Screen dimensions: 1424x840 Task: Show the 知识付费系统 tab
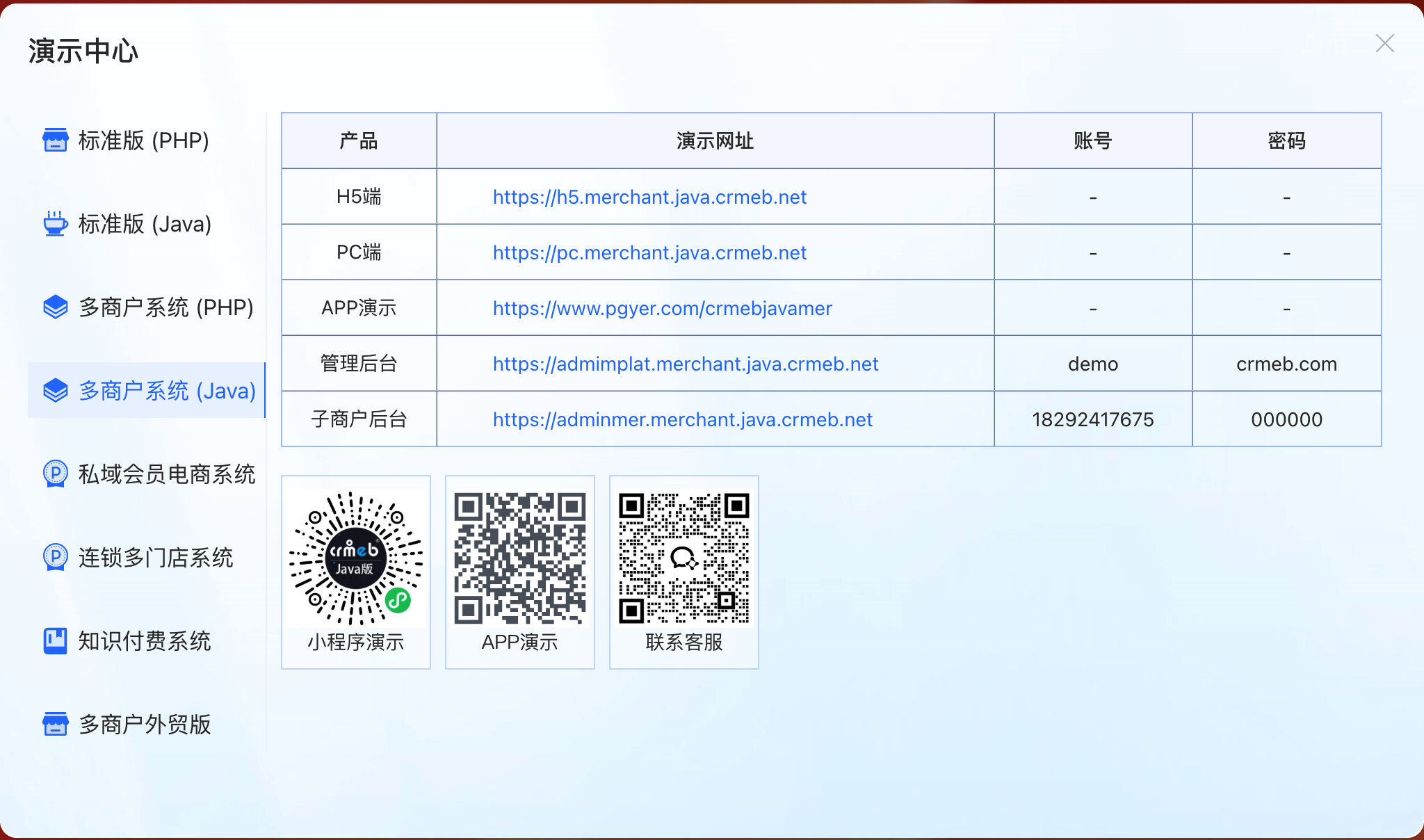[x=147, y=640]
